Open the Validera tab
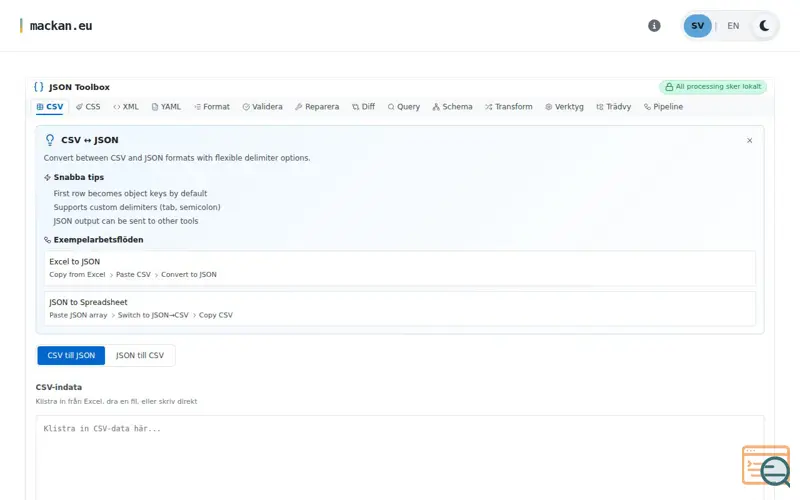Screen dimensions: 800x500 pos(262,107)
